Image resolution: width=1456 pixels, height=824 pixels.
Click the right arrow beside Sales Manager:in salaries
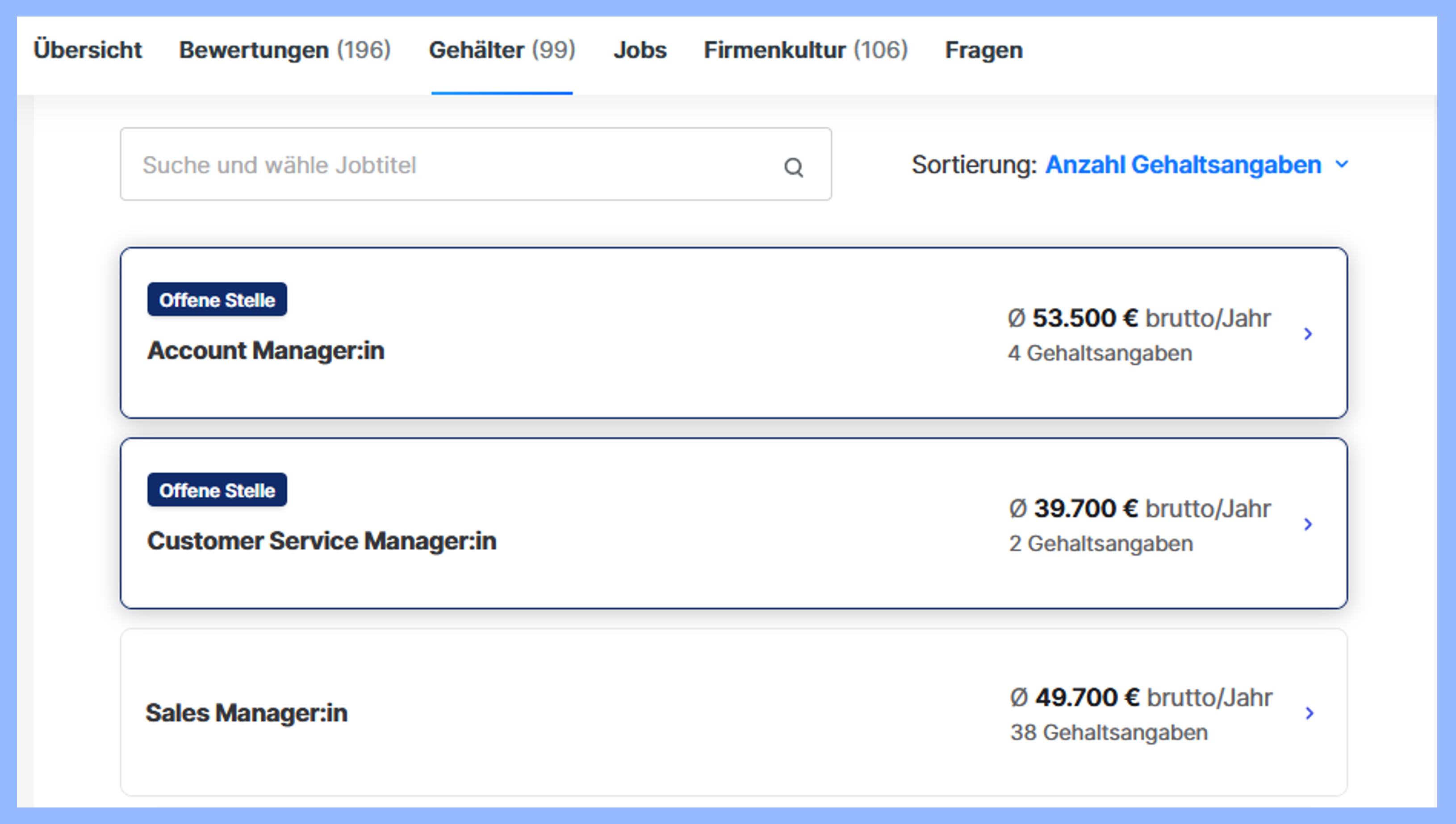[1309, 714]
